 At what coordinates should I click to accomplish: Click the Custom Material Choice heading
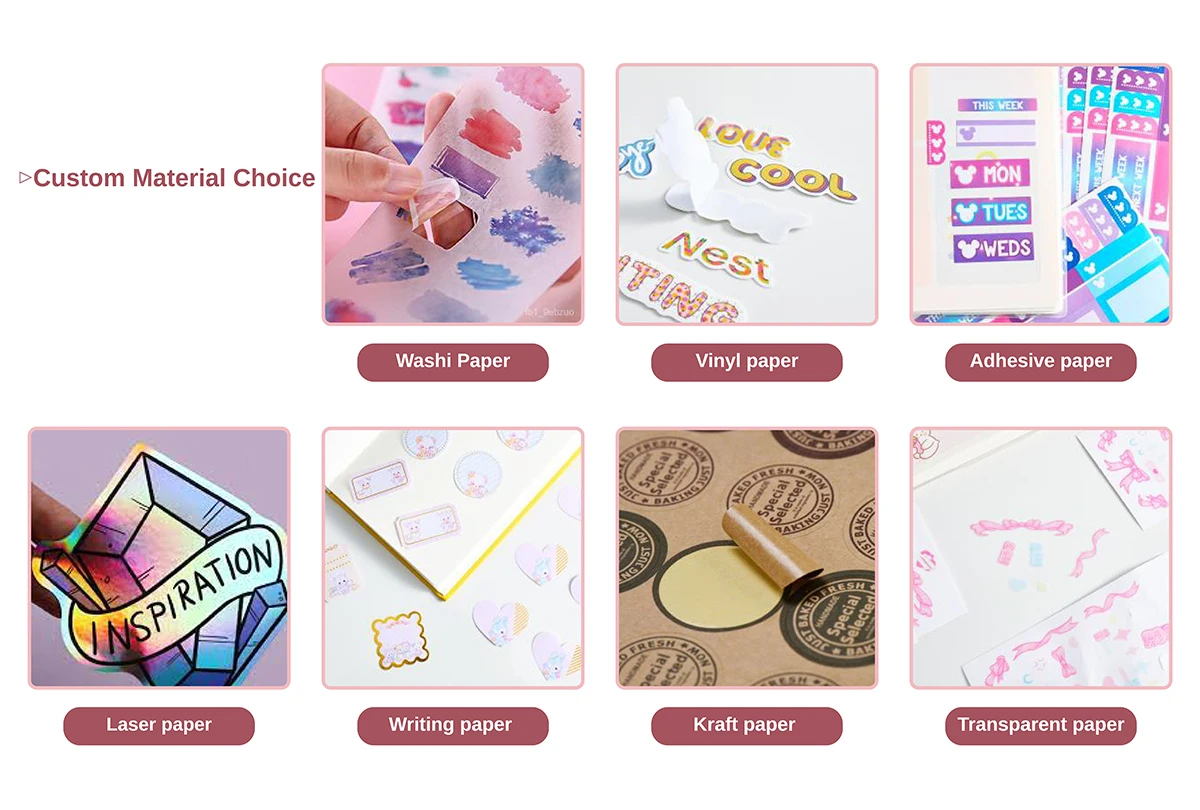[x=174, y=178]
